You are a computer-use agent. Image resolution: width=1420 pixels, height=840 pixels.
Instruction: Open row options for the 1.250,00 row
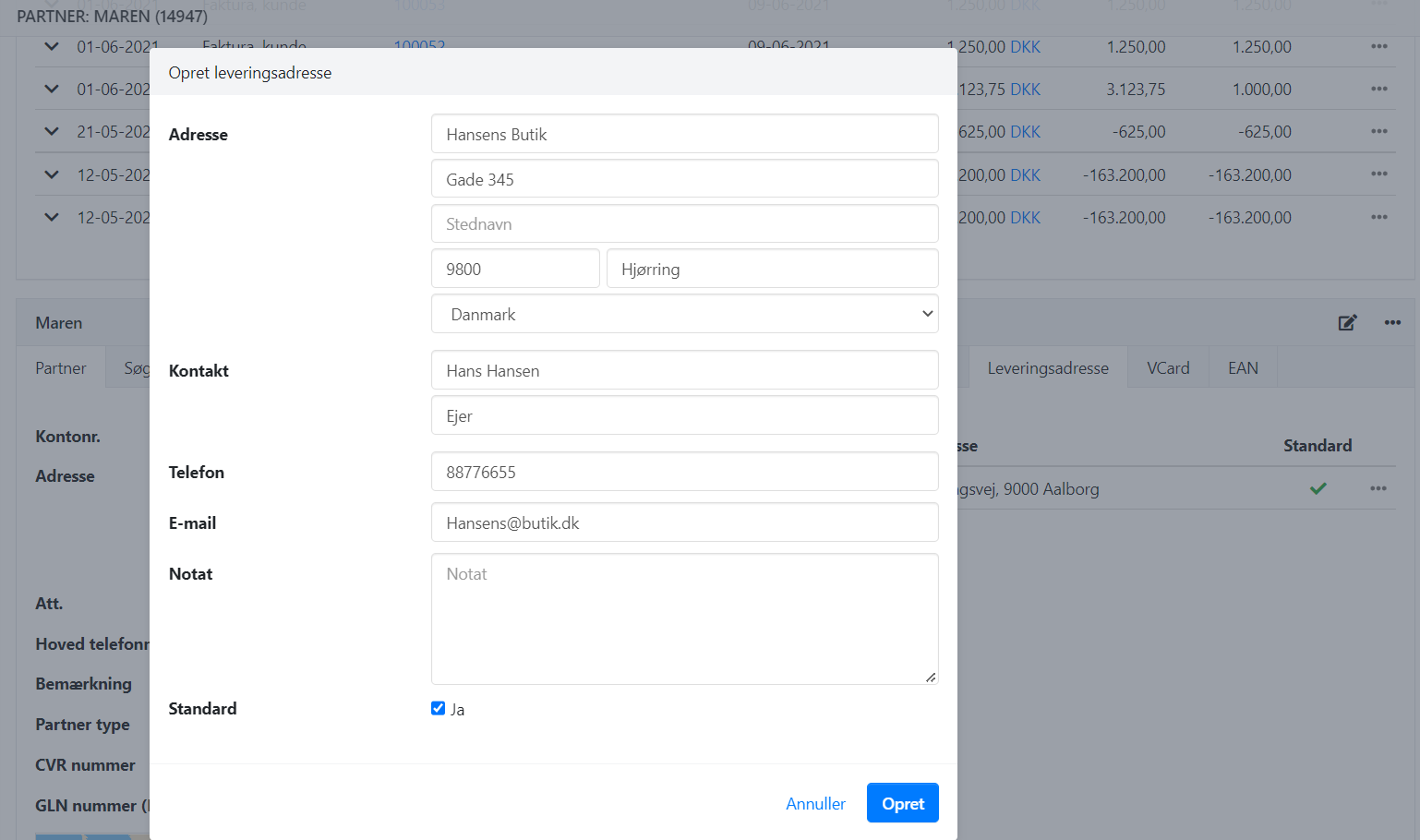click(x=1379, y=46)
